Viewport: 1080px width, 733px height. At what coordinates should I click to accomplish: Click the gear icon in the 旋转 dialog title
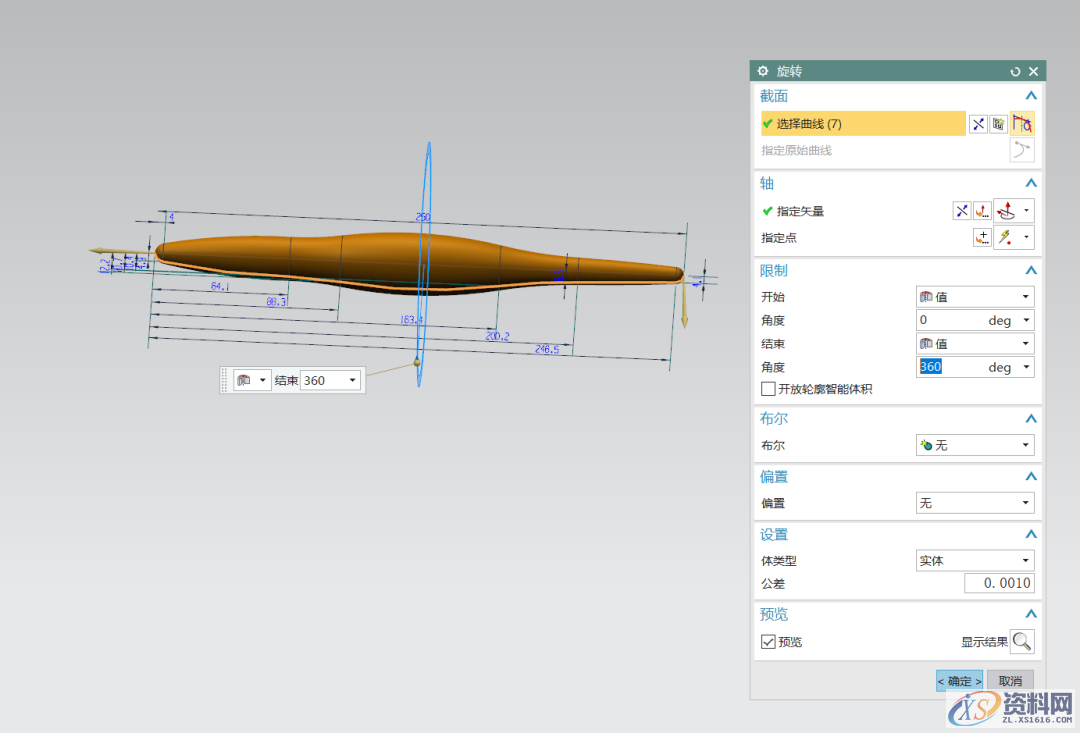[763, 71]
